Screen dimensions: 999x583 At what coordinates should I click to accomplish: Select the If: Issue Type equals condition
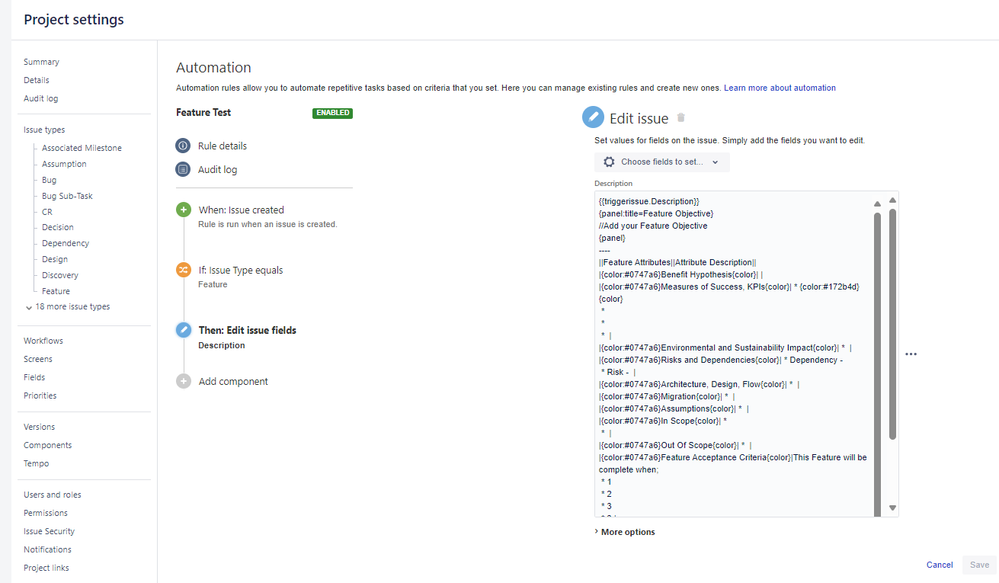click(x=240, y=271)
